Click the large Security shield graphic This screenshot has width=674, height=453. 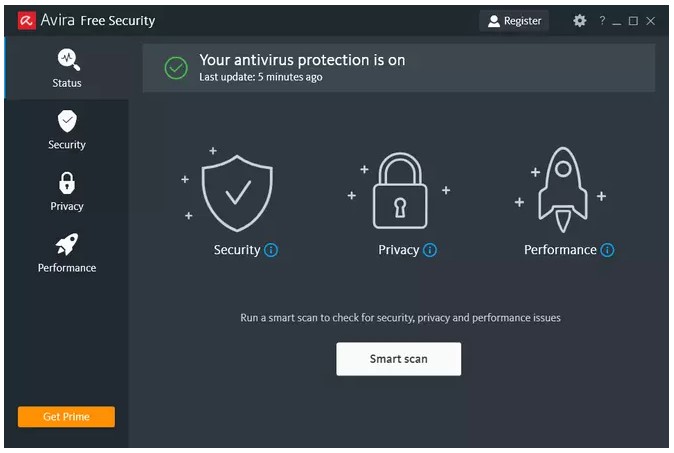coord(237,193)
